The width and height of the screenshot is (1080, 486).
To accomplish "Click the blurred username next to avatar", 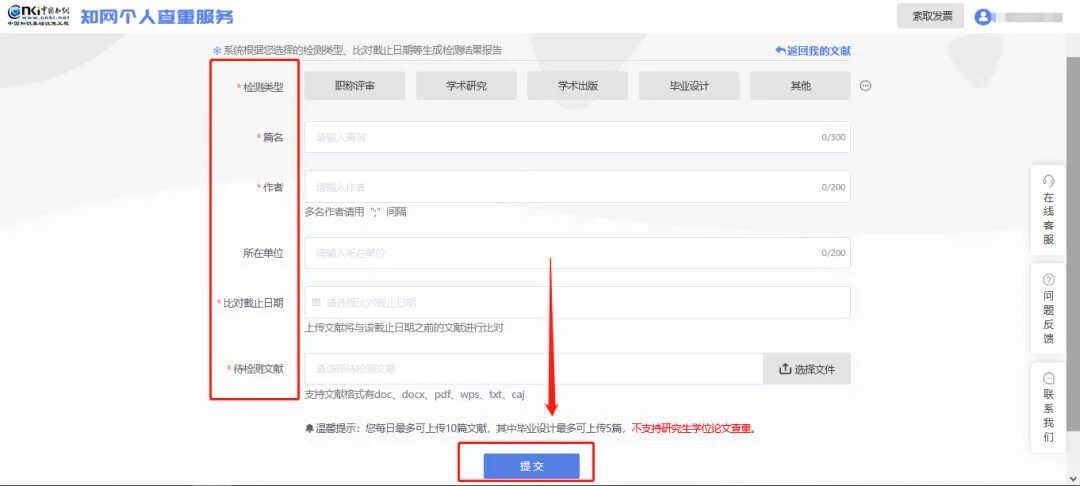I will tap(1032, 17).
